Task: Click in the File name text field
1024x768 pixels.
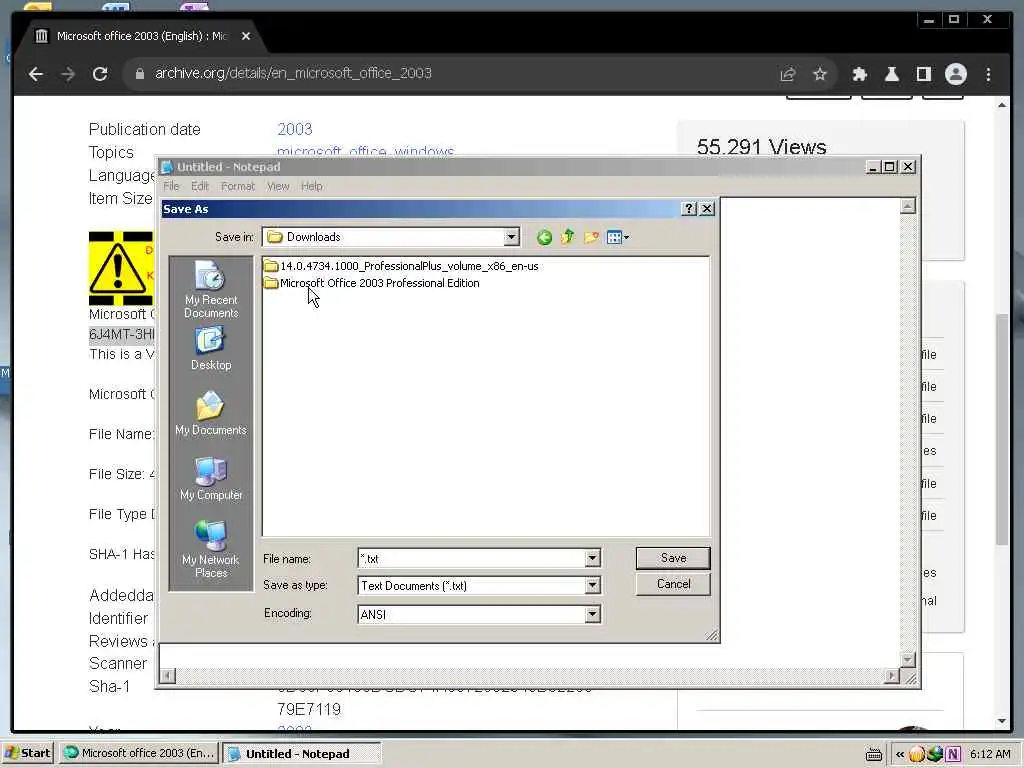Action: (472, 558)
